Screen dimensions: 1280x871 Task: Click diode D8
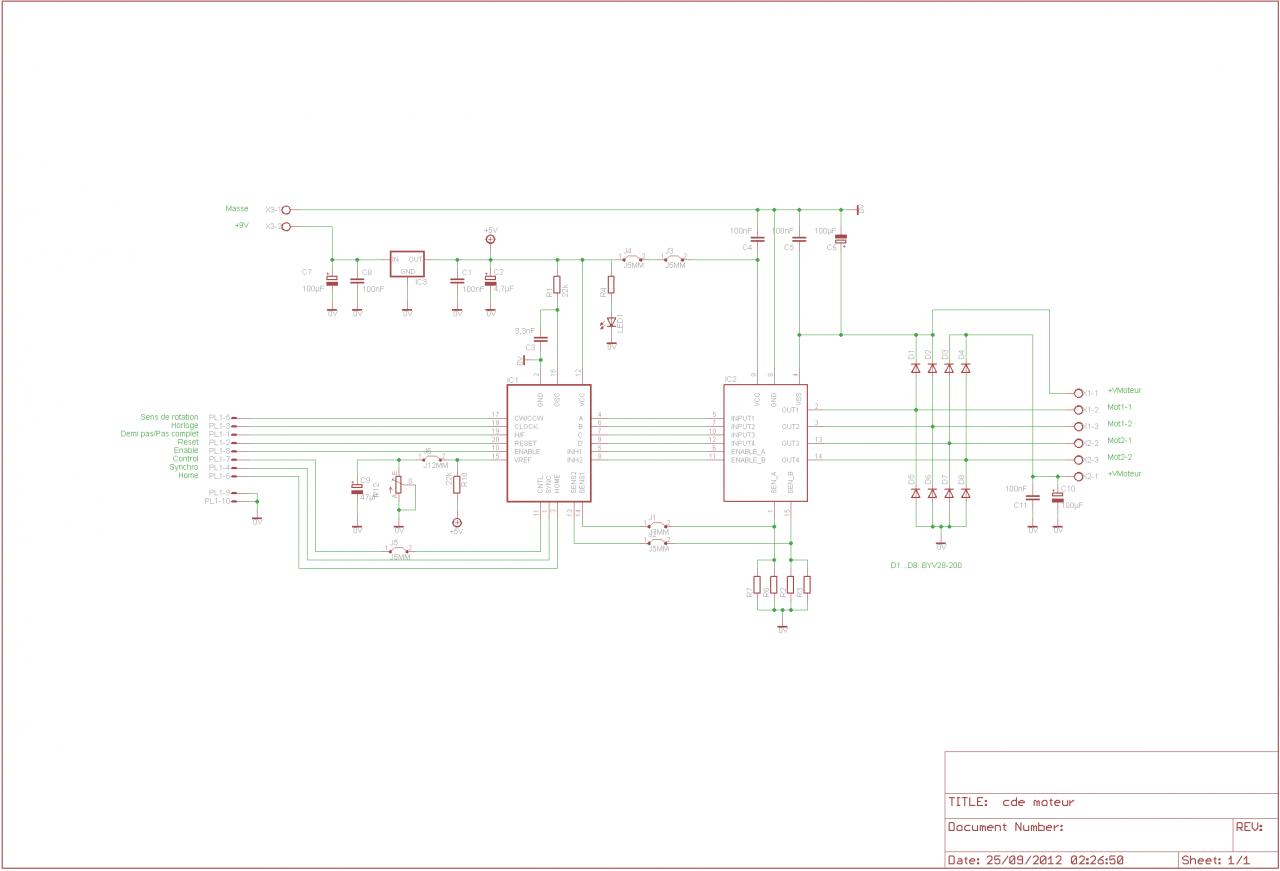[x=965, y=493]
